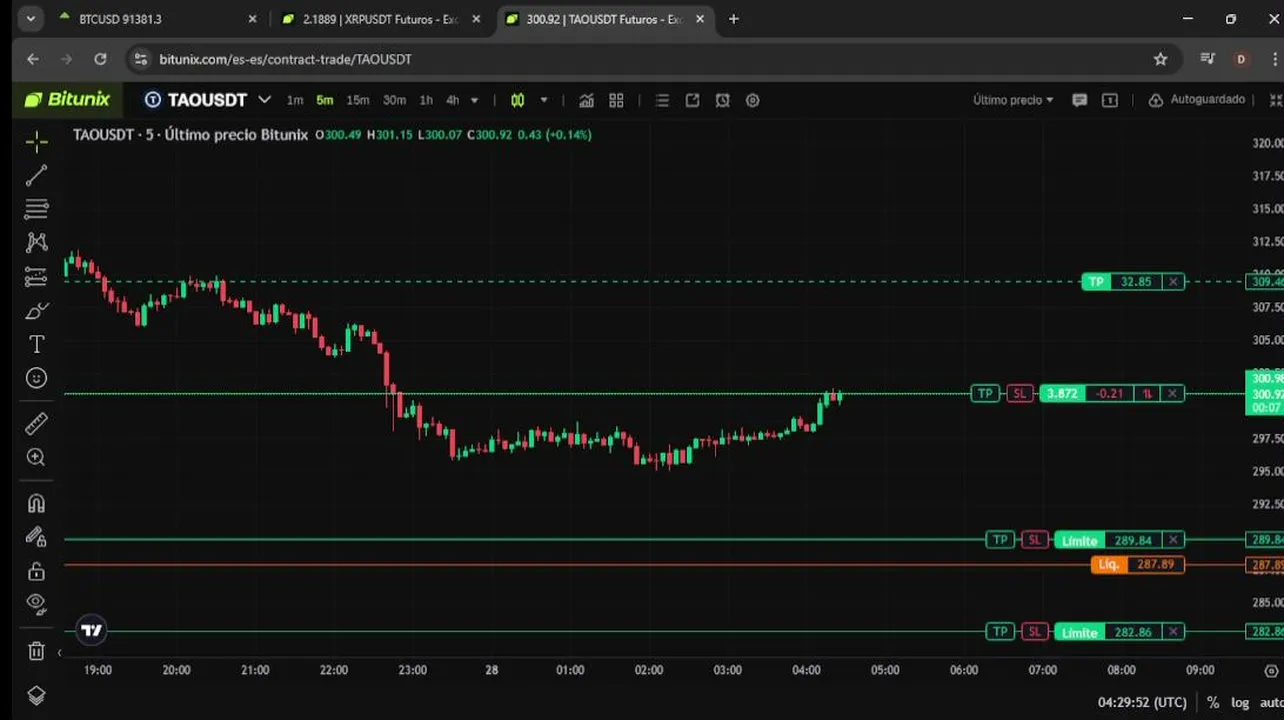
Task: Switch to 15m timeframe
Action: [357, 100]
